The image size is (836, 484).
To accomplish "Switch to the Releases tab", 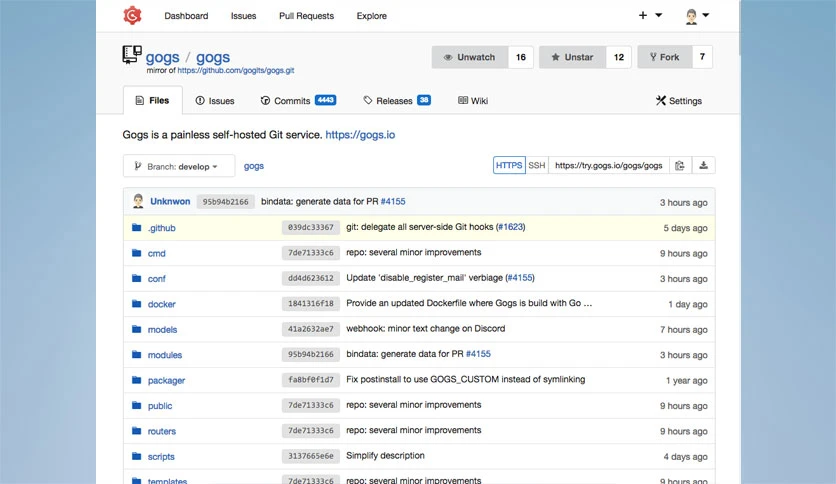I will (397, 101).
